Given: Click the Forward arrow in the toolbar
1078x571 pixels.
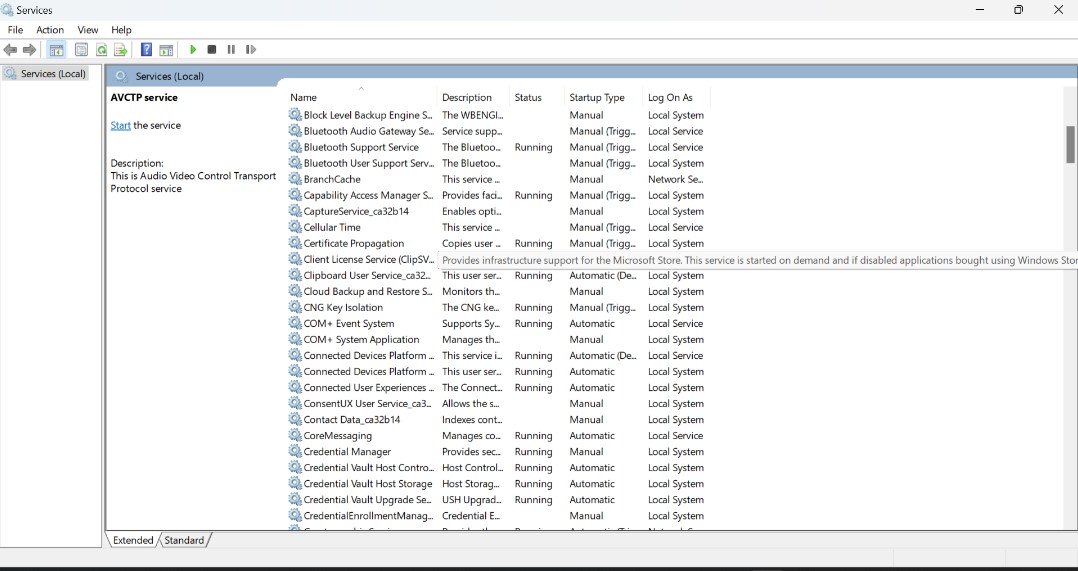Looking at the screenshot, I should pyautogui.click(x=30, y=49).
